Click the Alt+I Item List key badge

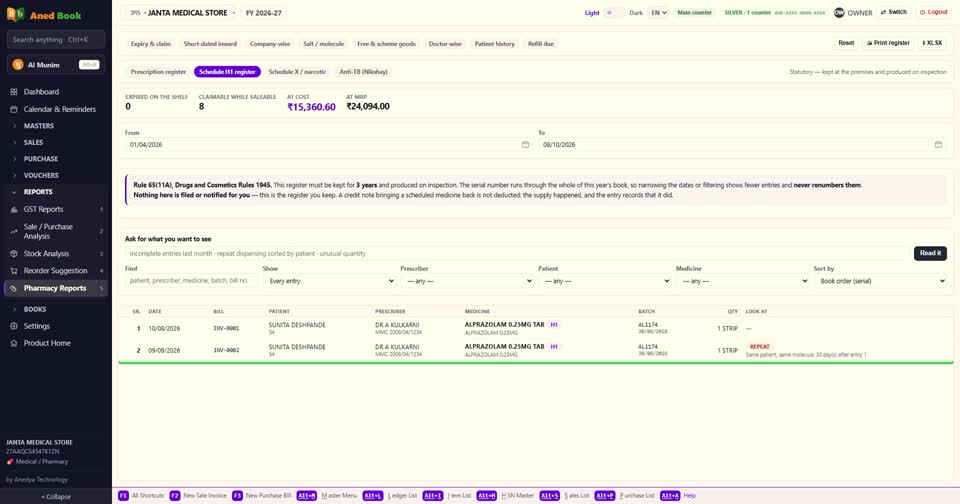point(432,495)
